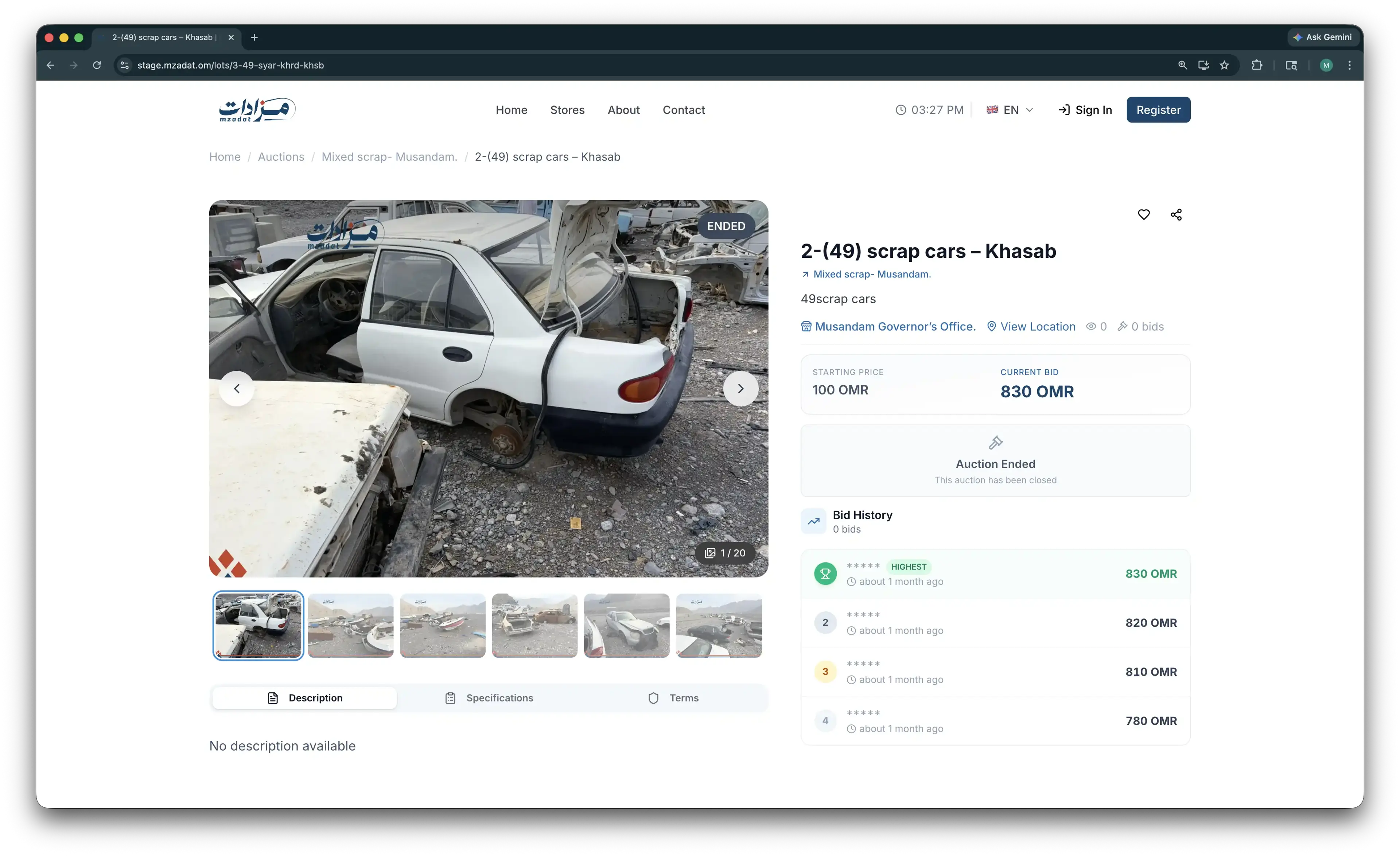Open the Terms tab
The width and height of the screenshot is (1400, 856).
click(x=673, y=697)
